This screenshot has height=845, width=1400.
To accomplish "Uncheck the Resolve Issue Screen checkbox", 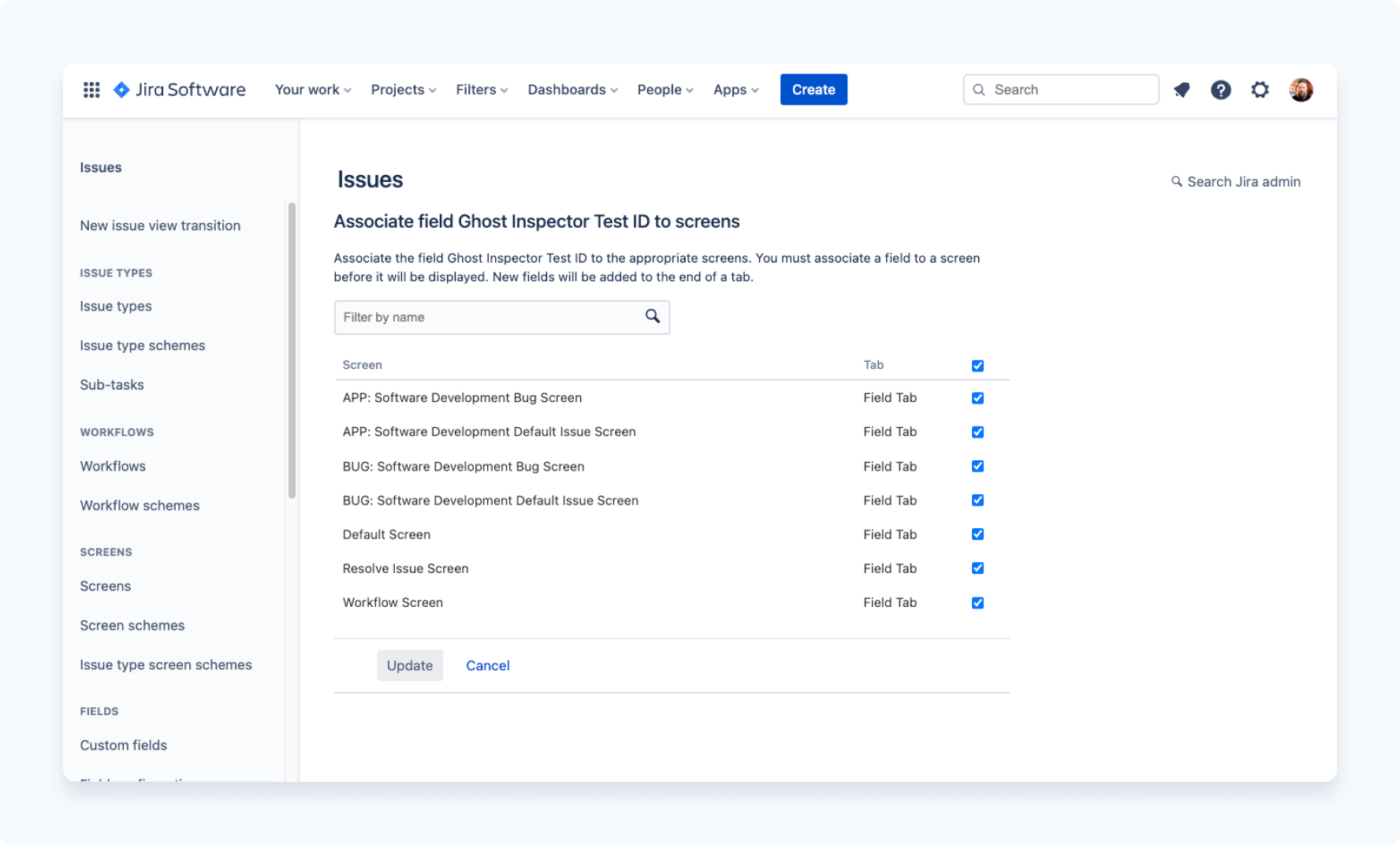I will point(977,568).
